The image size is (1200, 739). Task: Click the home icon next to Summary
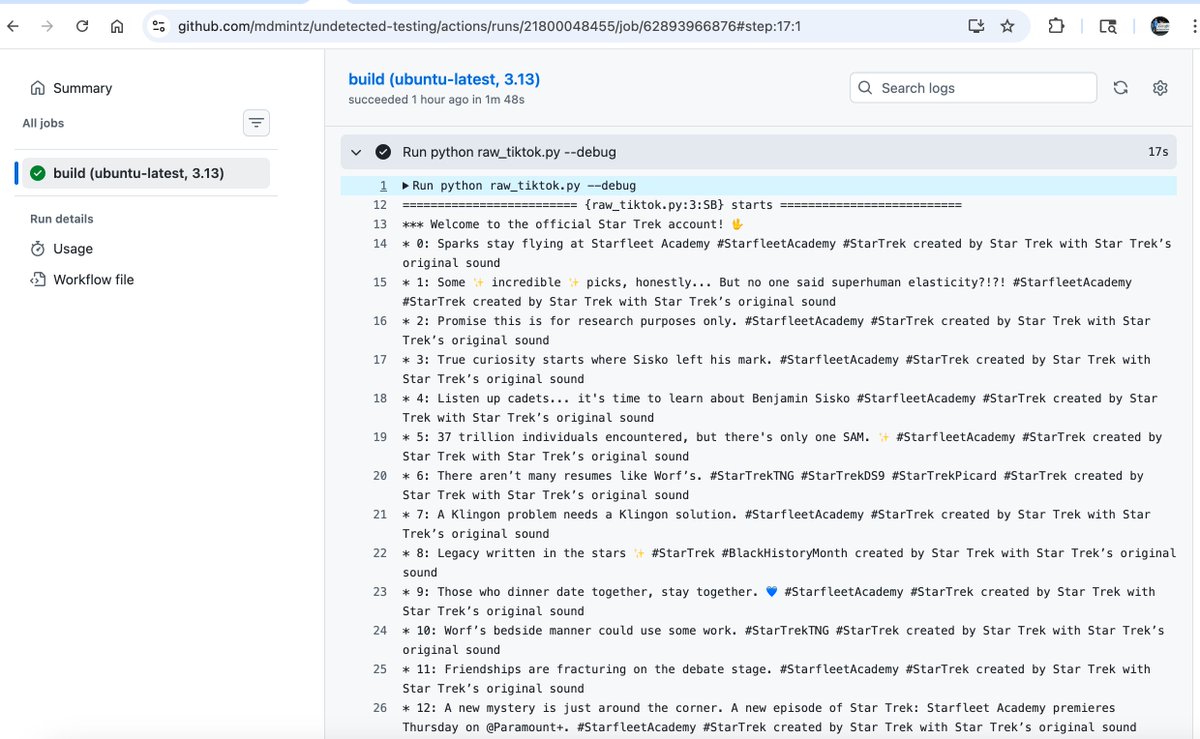pos(38,88)
